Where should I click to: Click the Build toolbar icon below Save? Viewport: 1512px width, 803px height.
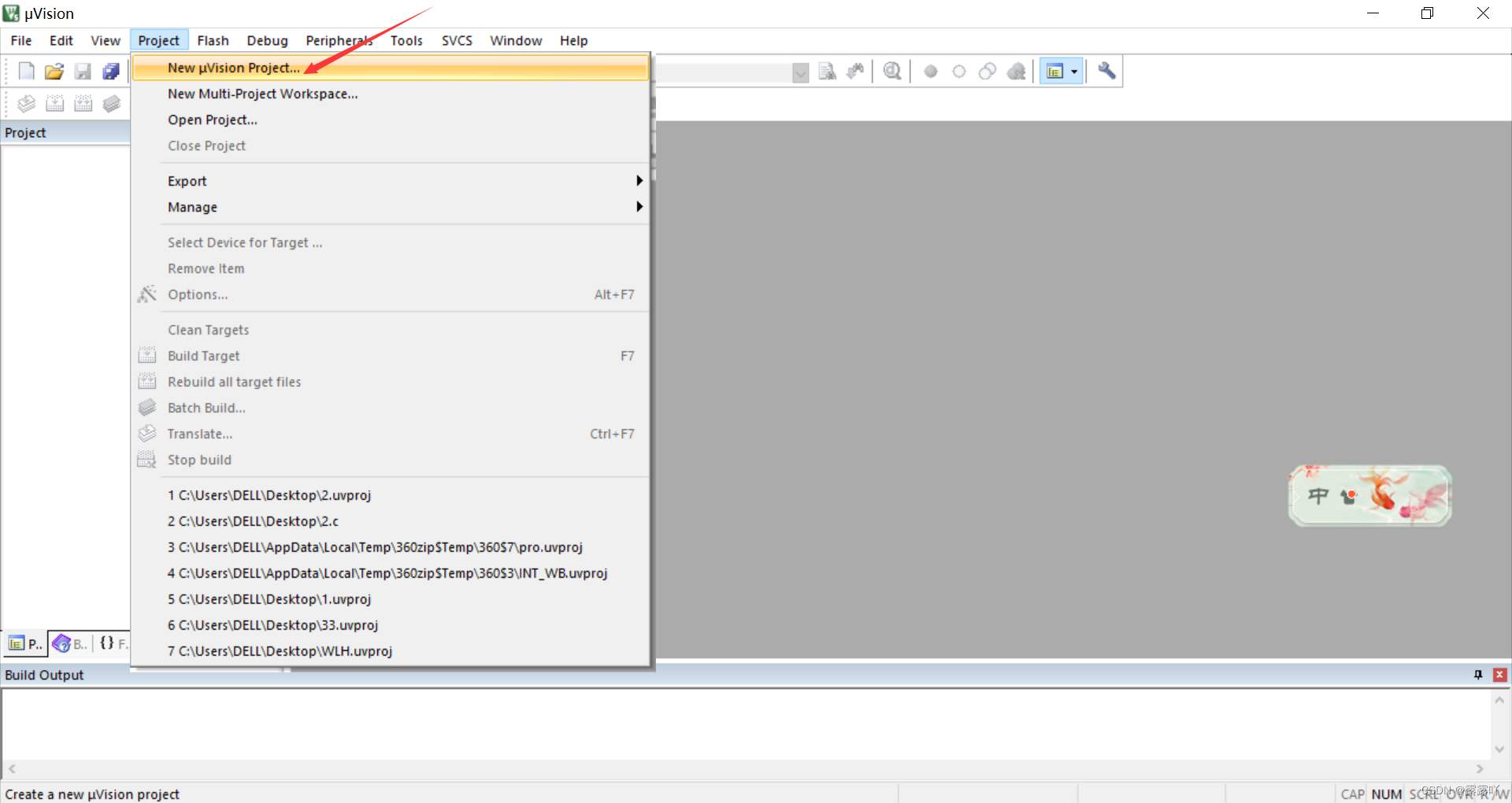(55, 103)
